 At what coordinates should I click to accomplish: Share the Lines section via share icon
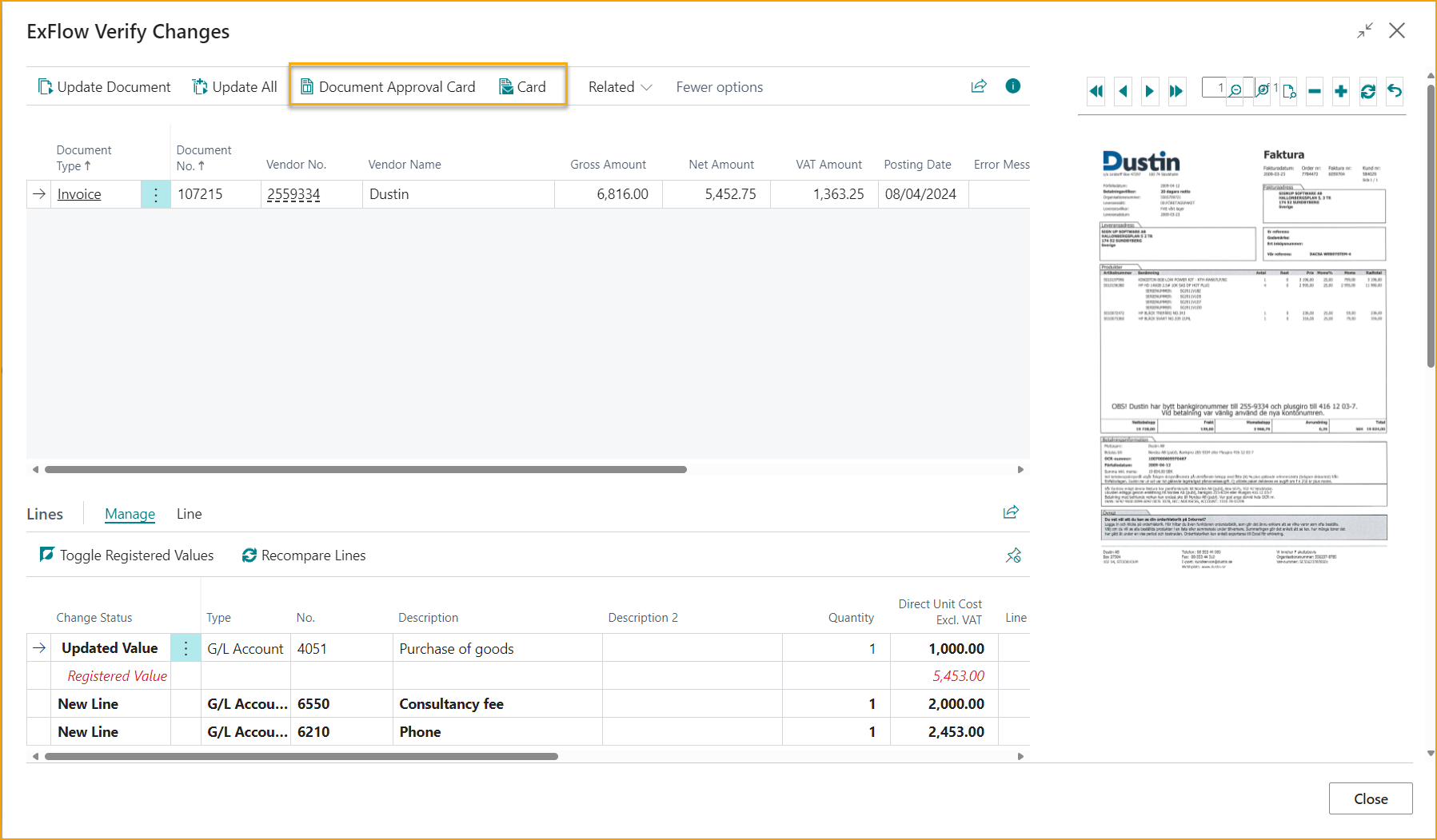(x=1011, y=512)
